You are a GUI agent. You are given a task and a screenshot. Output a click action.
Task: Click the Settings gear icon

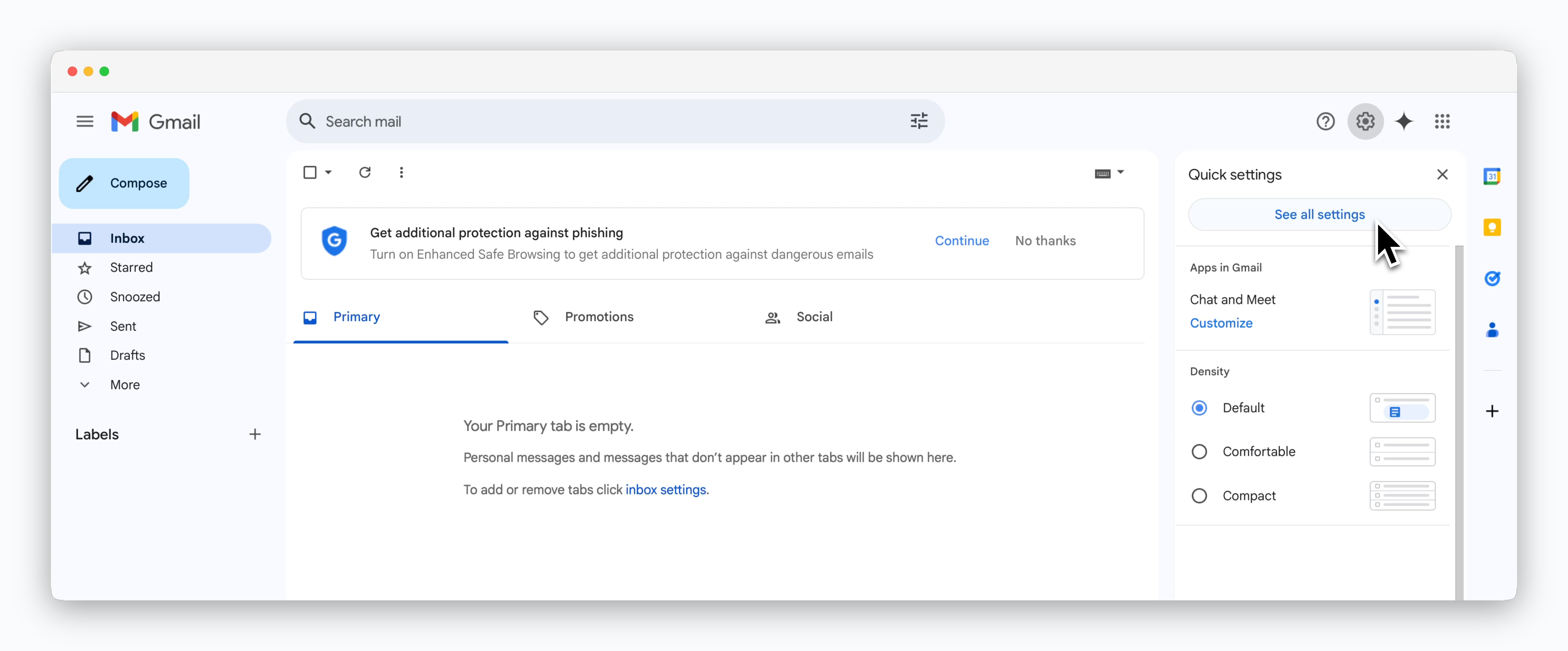click(1365, 121)
